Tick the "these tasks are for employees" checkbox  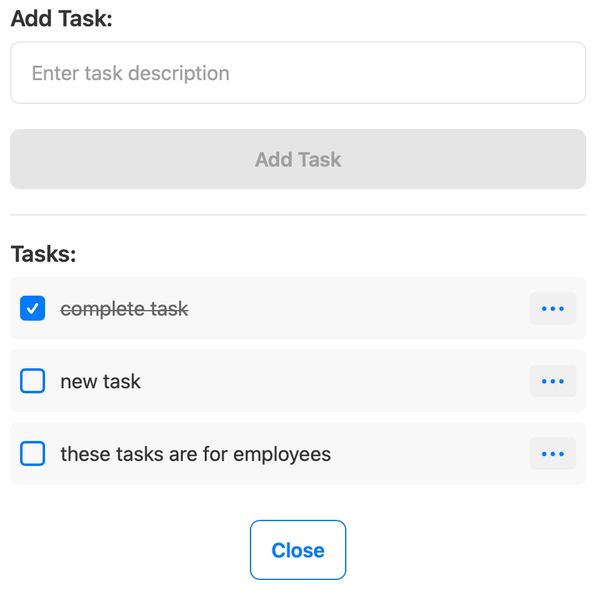[x=33, y=454]
